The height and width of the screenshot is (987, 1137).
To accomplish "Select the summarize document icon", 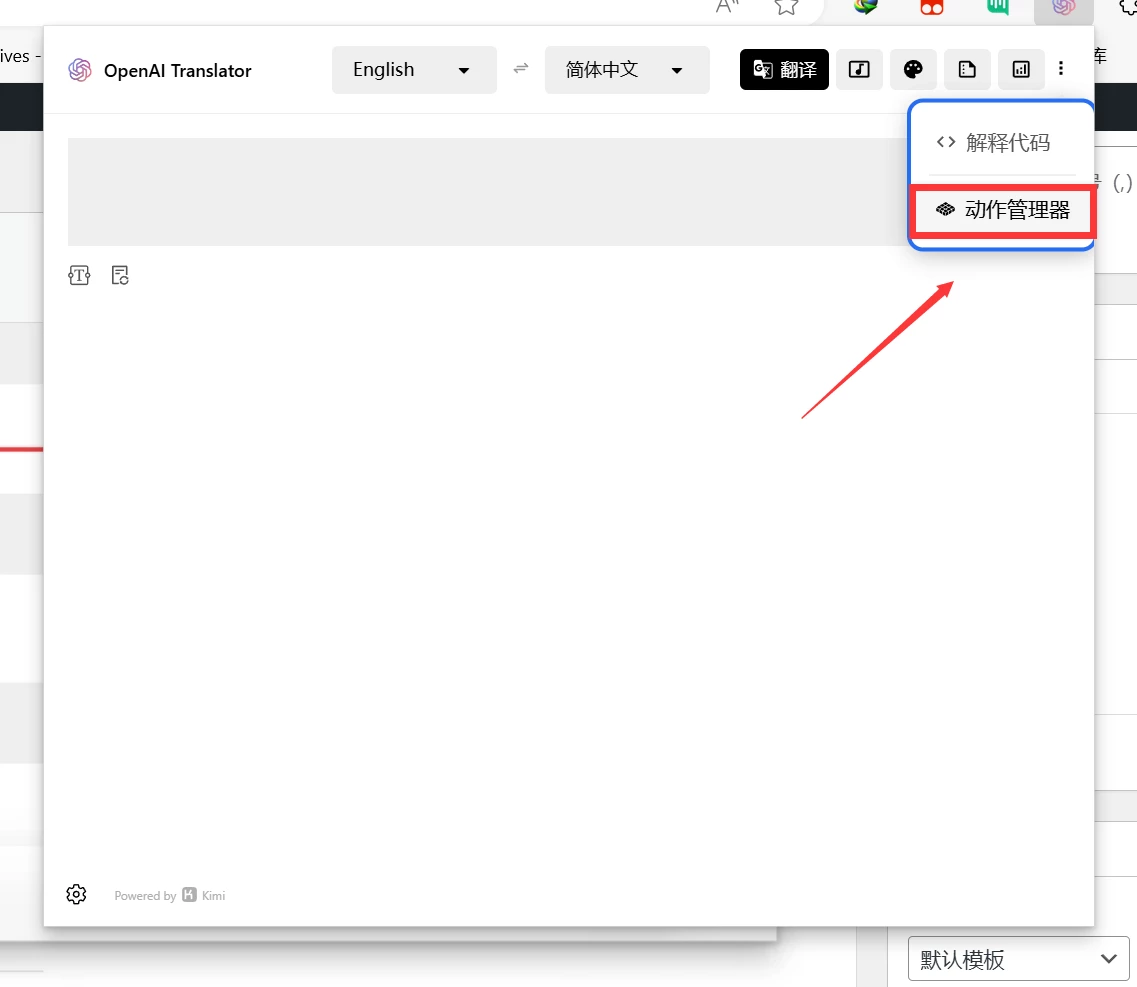I will pos(967,70).
